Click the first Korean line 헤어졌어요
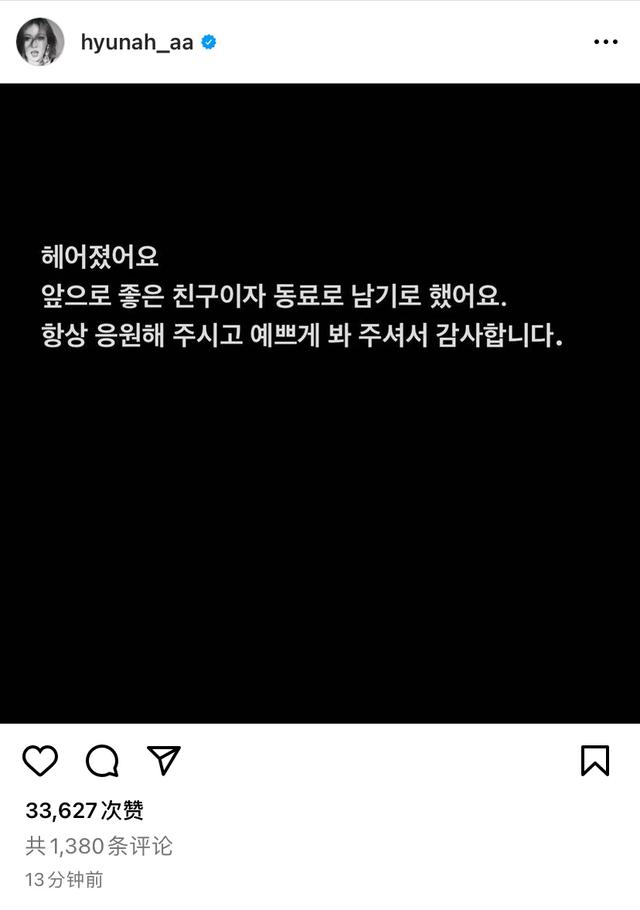This screenshot has width=640, height=910. click(100, 256)
